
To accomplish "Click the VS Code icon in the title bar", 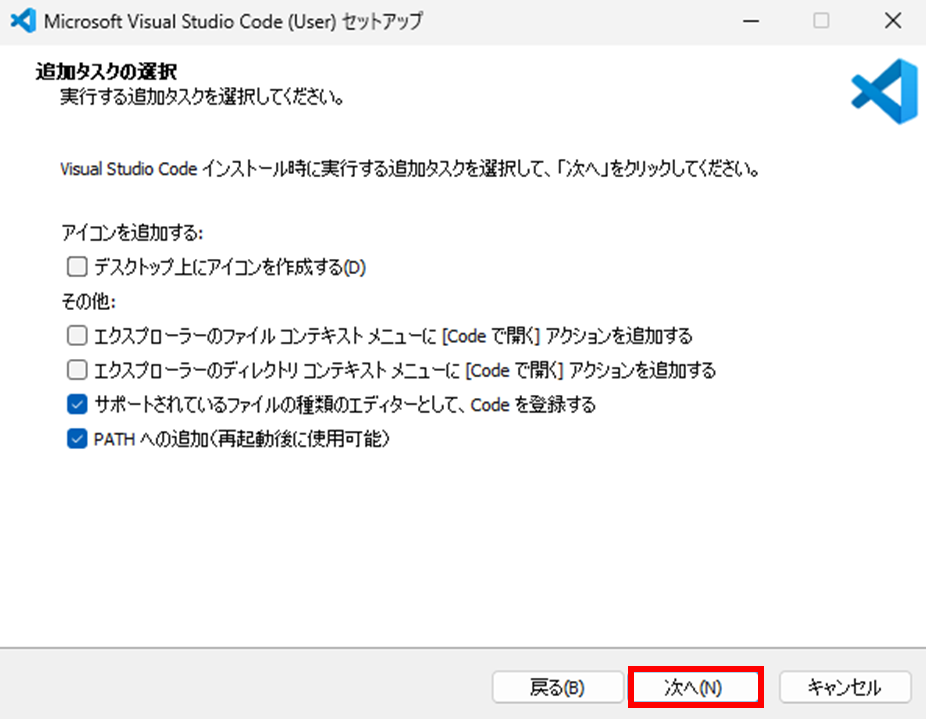I will pyautogui.click(x=22, y=20).
